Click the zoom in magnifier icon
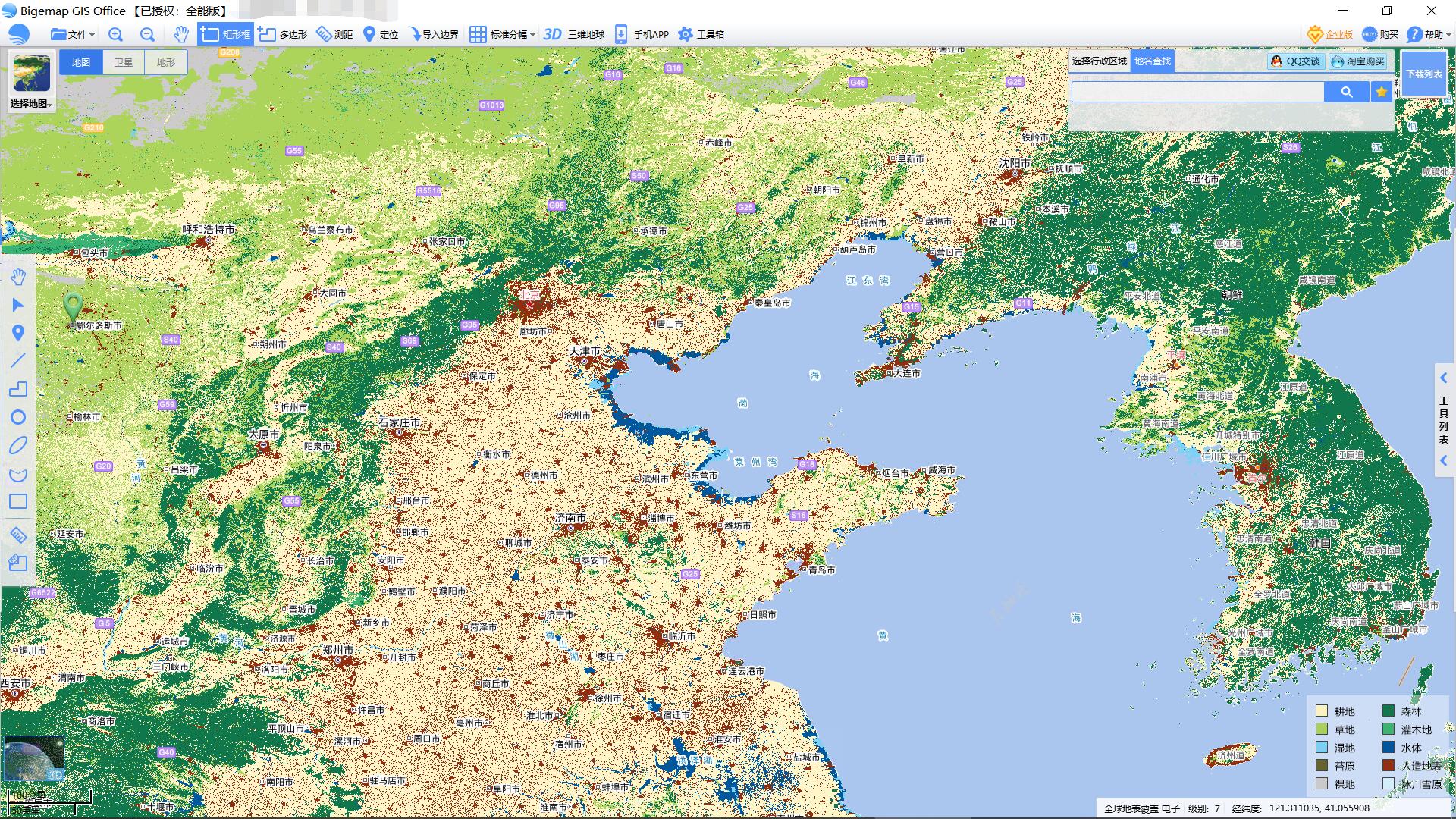Viewport: 1456px width, 819px height. coord(115,34)
